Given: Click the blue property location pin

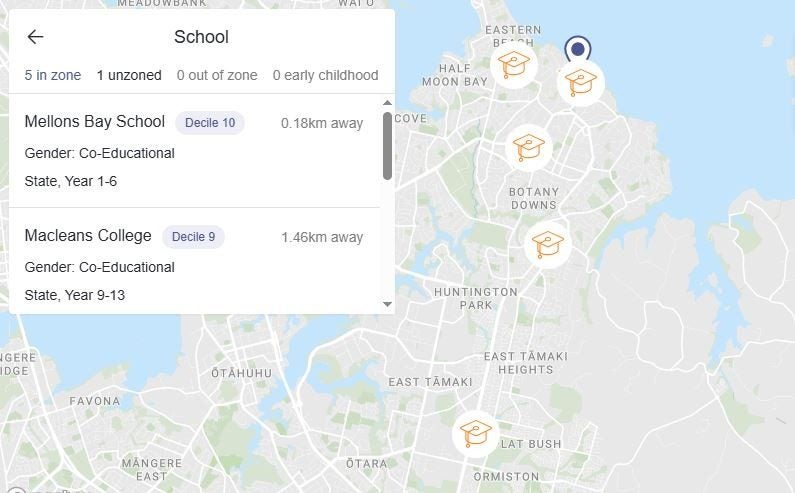Looking at the screenshot, I should click(x=577, y=50).
